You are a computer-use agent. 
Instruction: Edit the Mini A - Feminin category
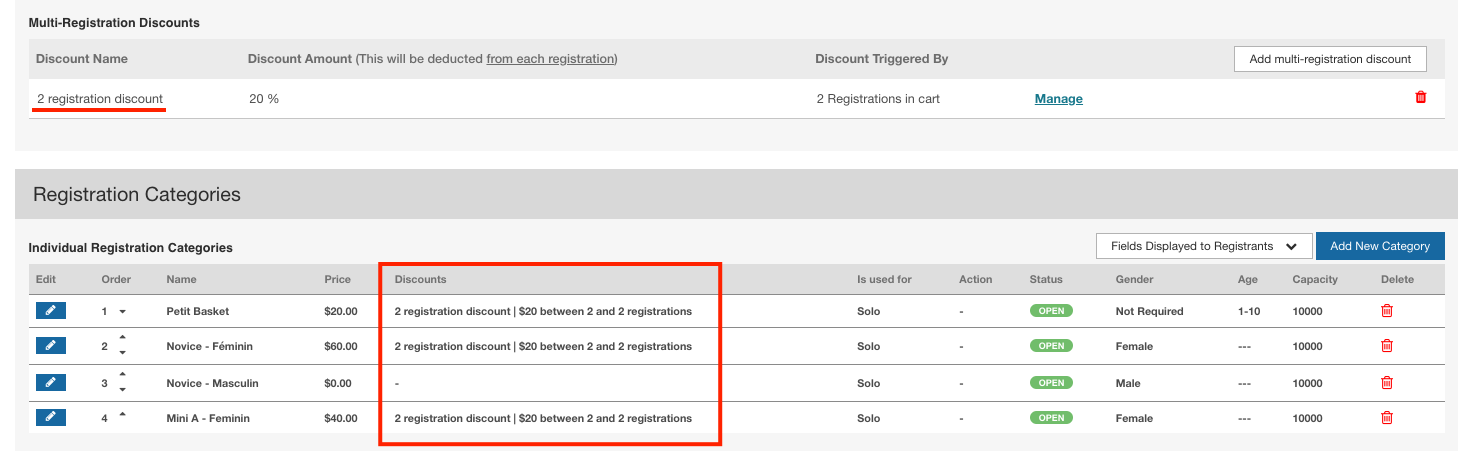coord(50,418)
